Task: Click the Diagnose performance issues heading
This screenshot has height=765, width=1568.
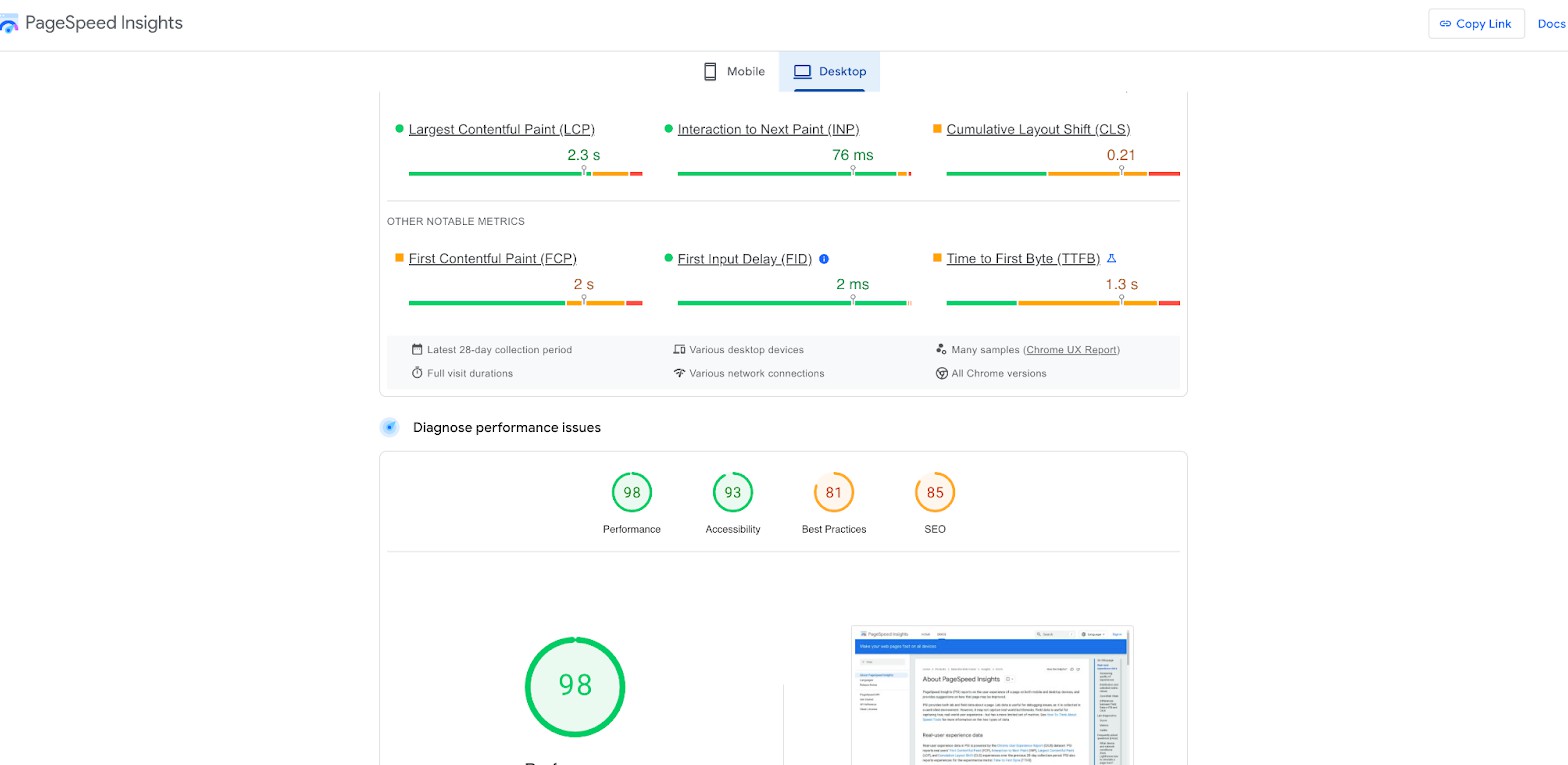Action: pos(507,427)
